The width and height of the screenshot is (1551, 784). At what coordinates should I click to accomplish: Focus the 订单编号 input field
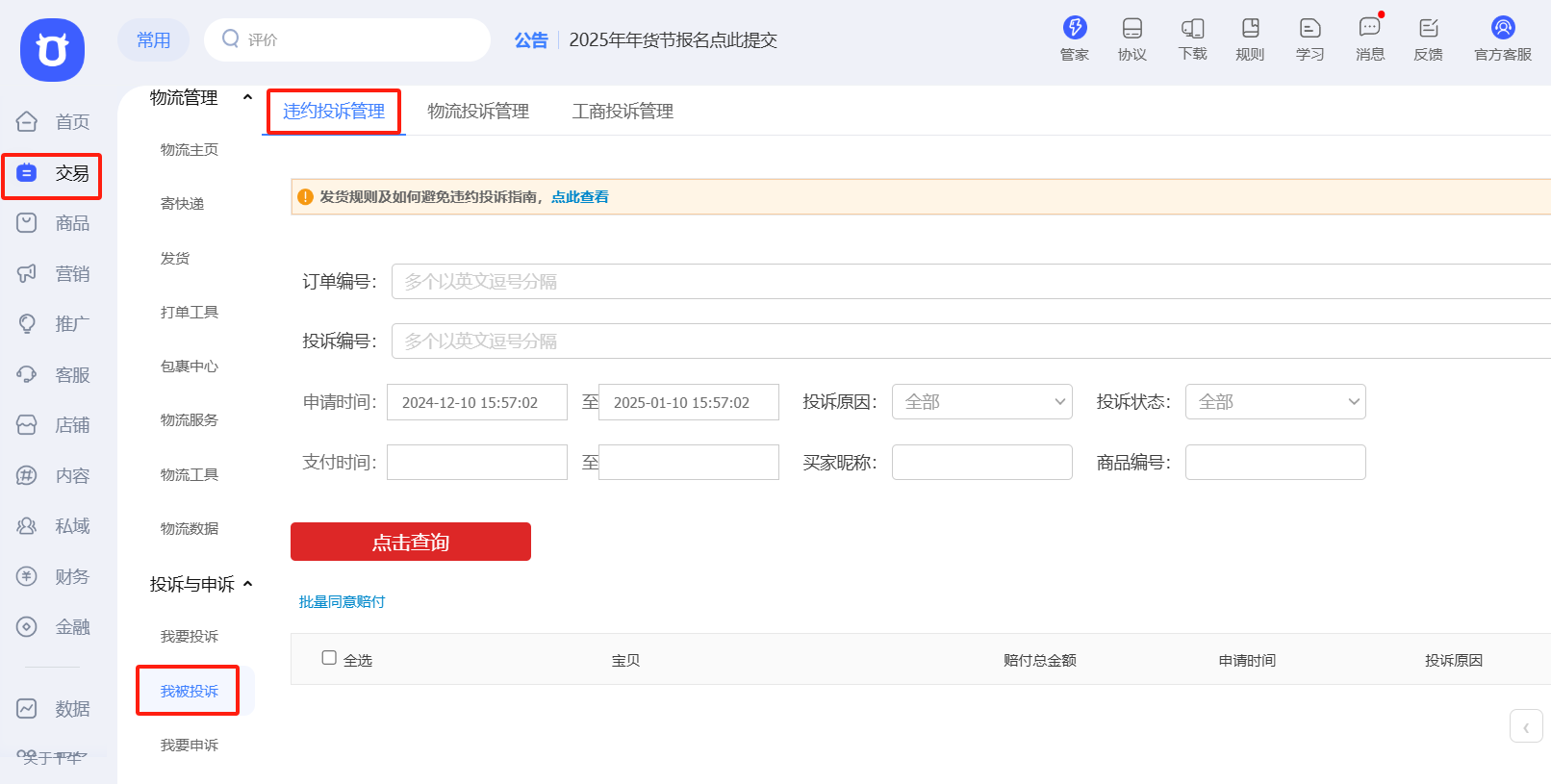click(x=971, y=282)
